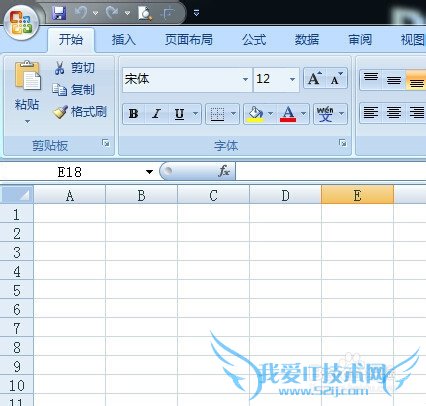
Task: Decrease font size with the small A
Action: pyautogui.click(x=336, y=79)
